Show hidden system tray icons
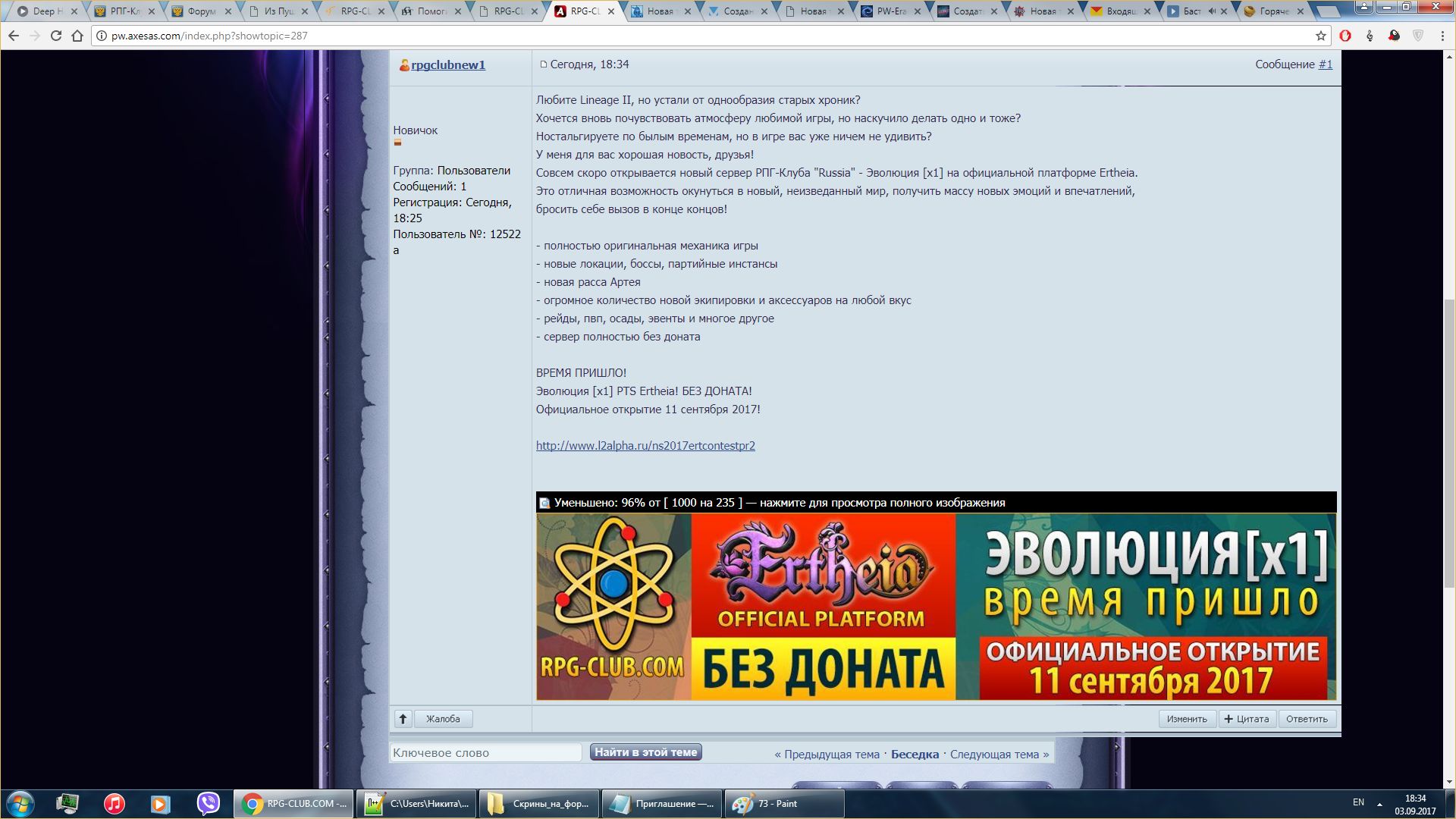The width and height of the screenshot is (1456, 819). click(x=1379, y=804)
